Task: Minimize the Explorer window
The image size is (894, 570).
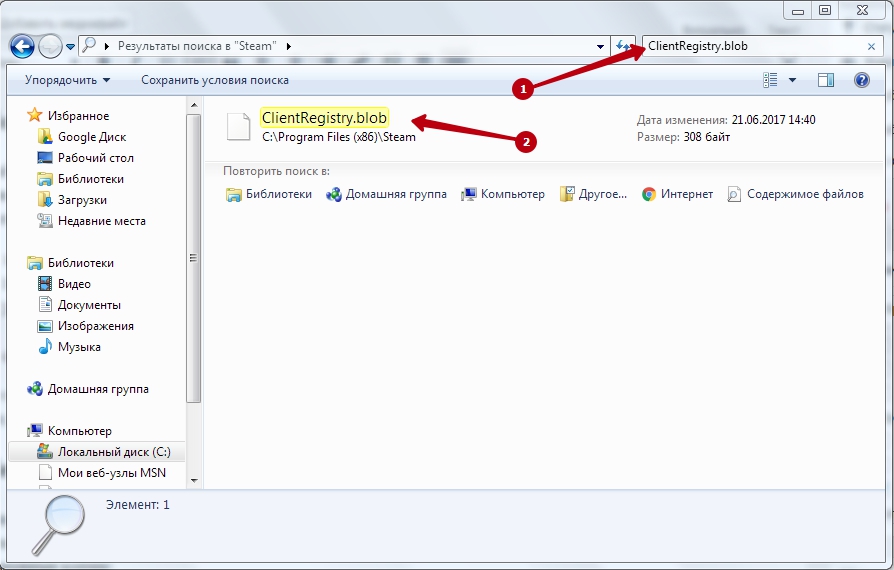Action: (798, 11)
